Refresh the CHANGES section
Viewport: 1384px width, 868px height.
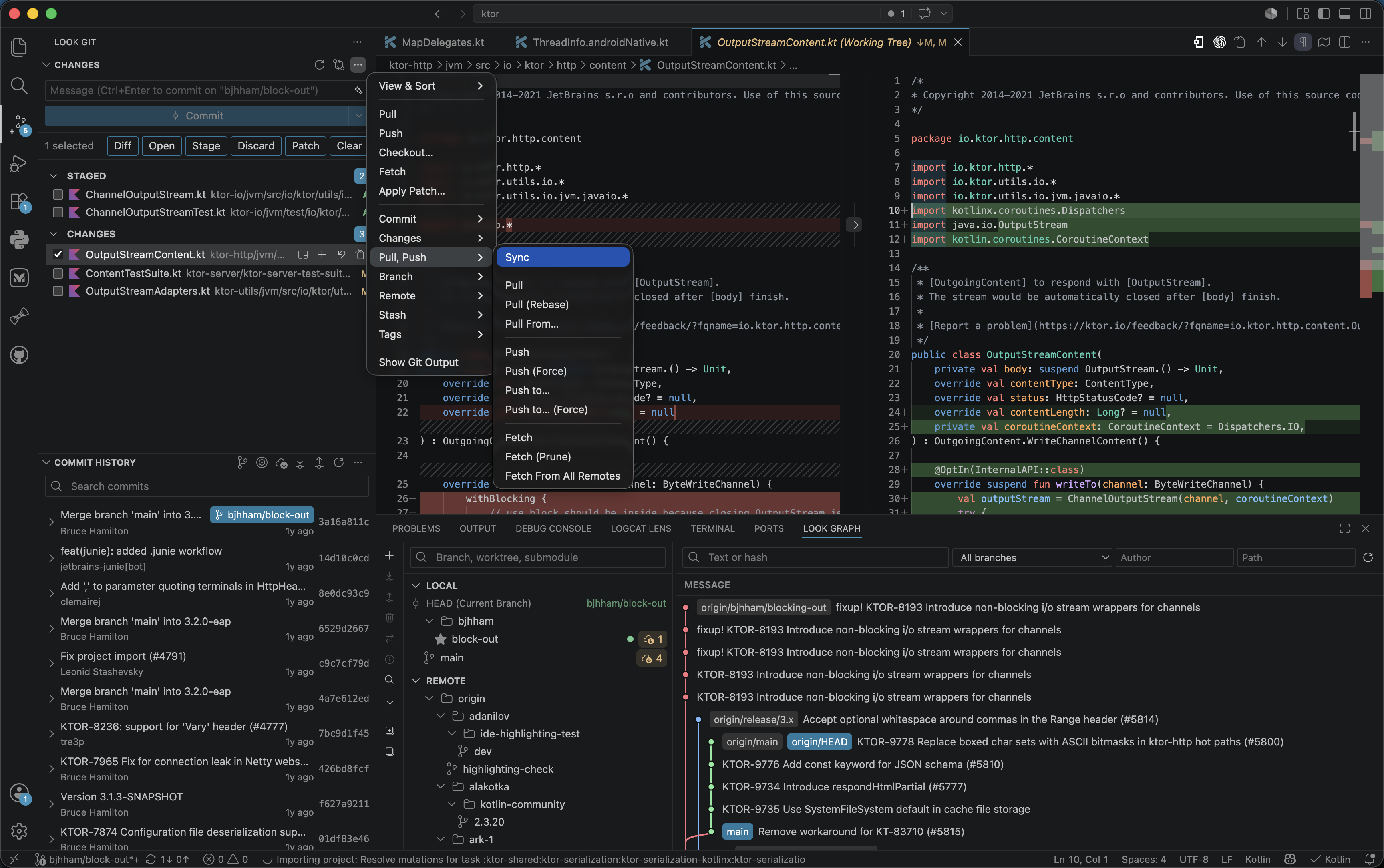[319, 65]
